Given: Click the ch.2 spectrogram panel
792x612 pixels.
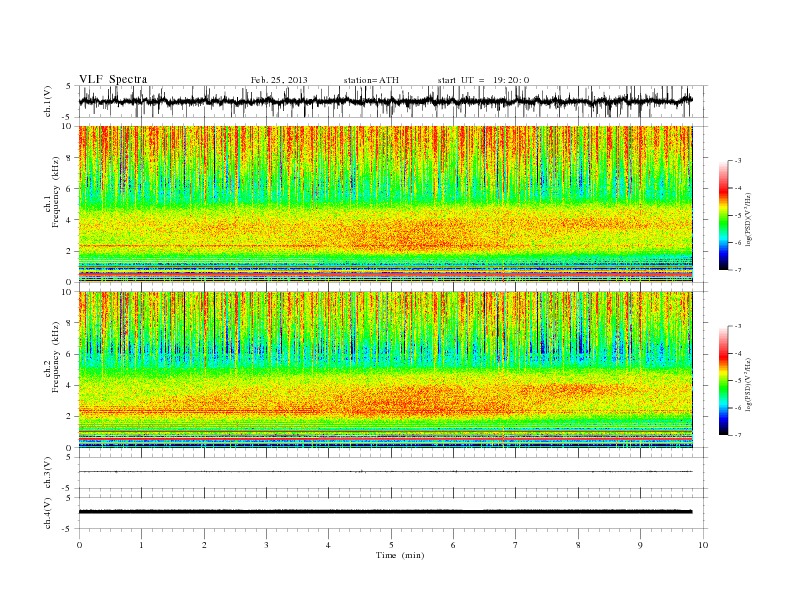Looking at the screenshot, I should [x=385, y=370].
